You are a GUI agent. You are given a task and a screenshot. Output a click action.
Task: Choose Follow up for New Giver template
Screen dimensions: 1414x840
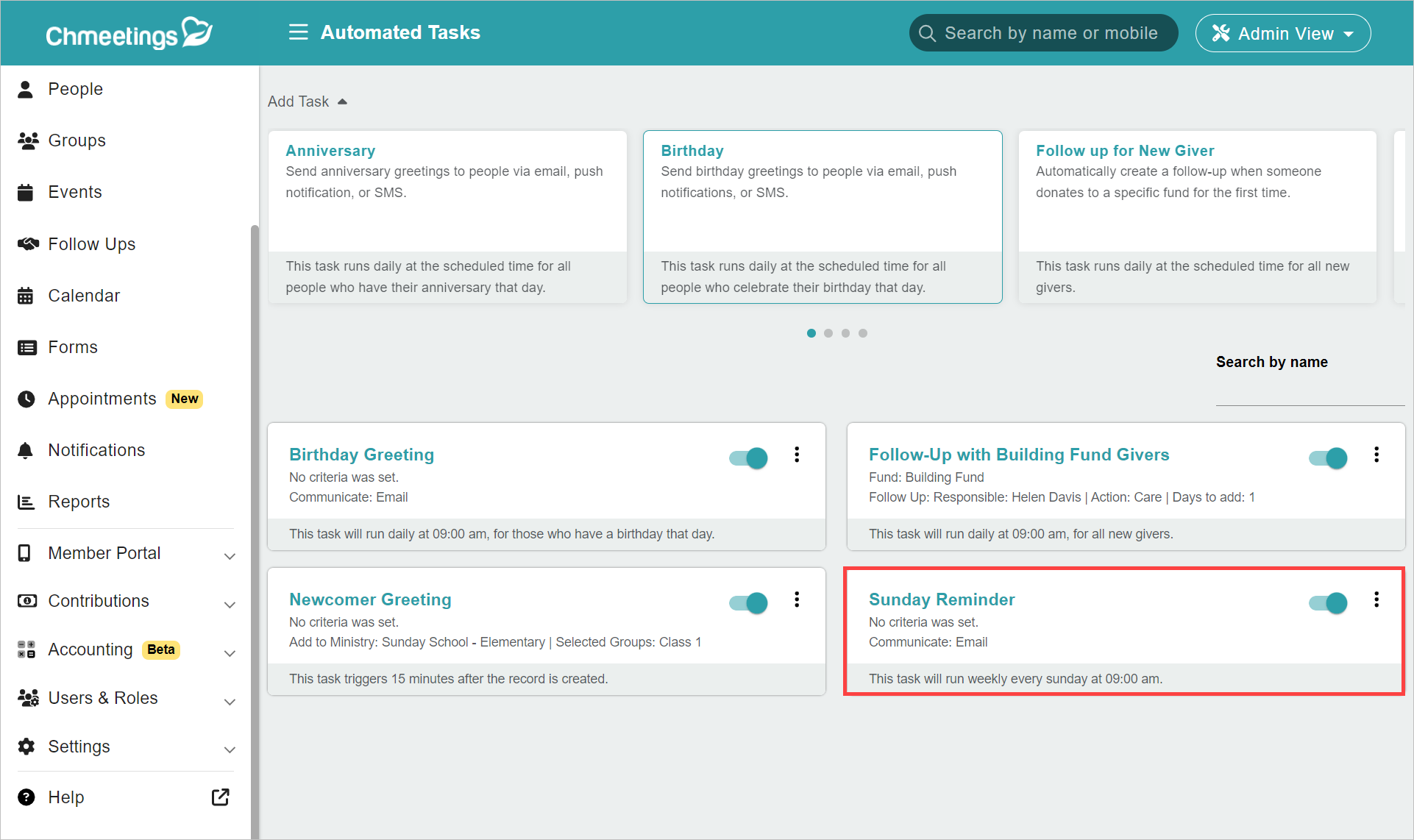1197,217
